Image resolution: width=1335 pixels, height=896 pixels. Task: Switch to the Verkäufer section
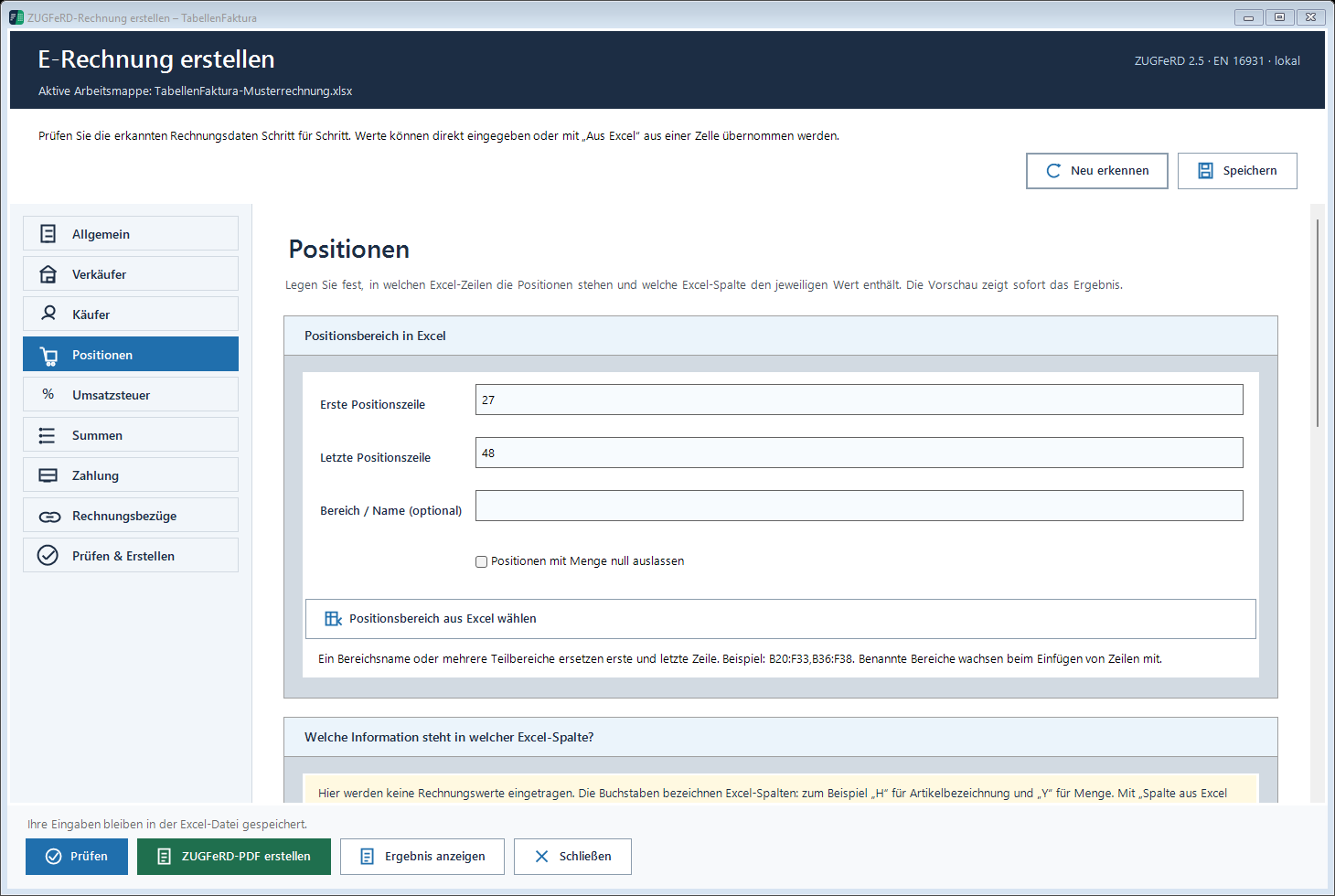point(131,273)
